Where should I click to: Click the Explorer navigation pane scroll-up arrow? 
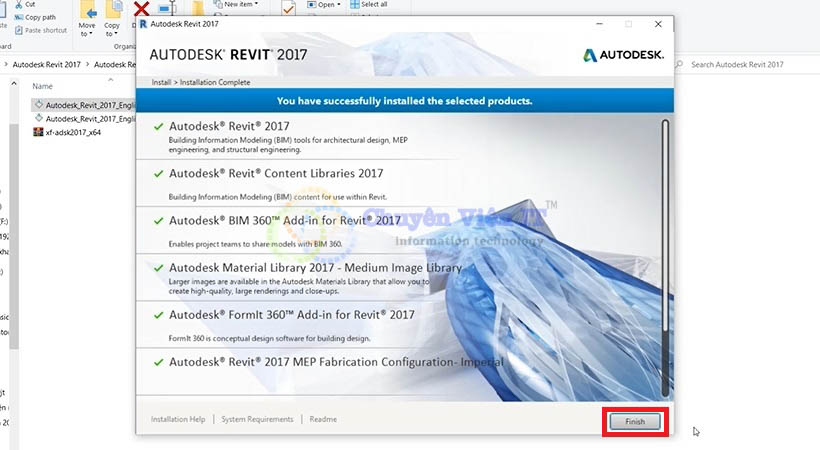point(14,83)
